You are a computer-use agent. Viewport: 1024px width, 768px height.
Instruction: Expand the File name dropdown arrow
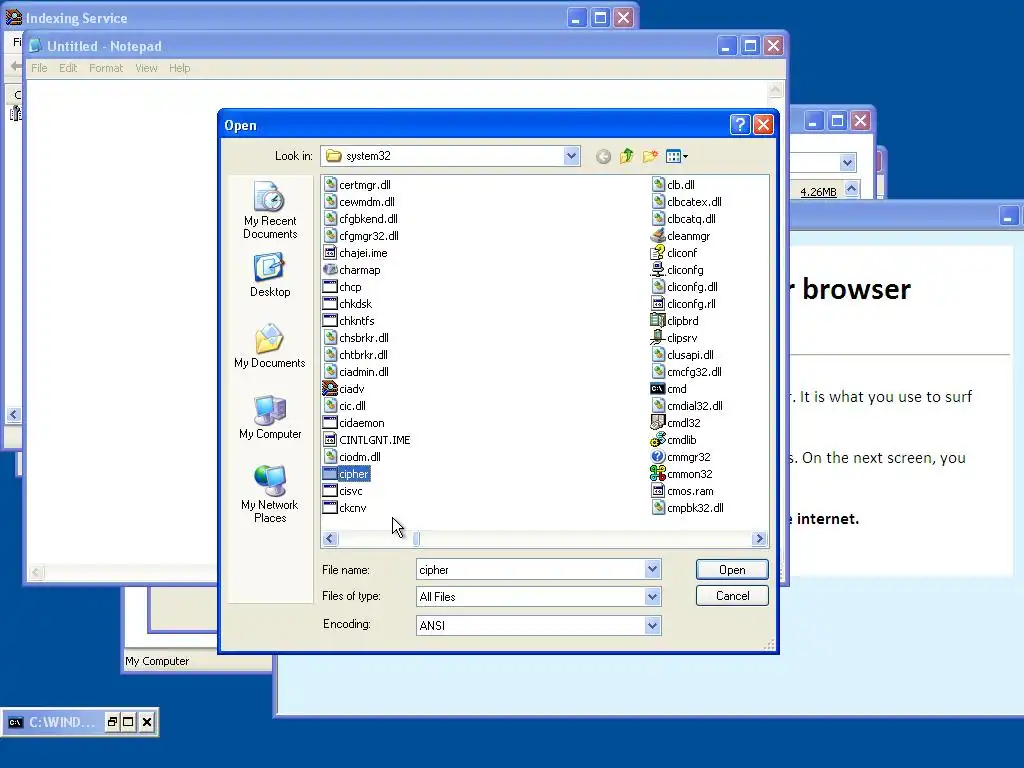(x=652, y=569)
